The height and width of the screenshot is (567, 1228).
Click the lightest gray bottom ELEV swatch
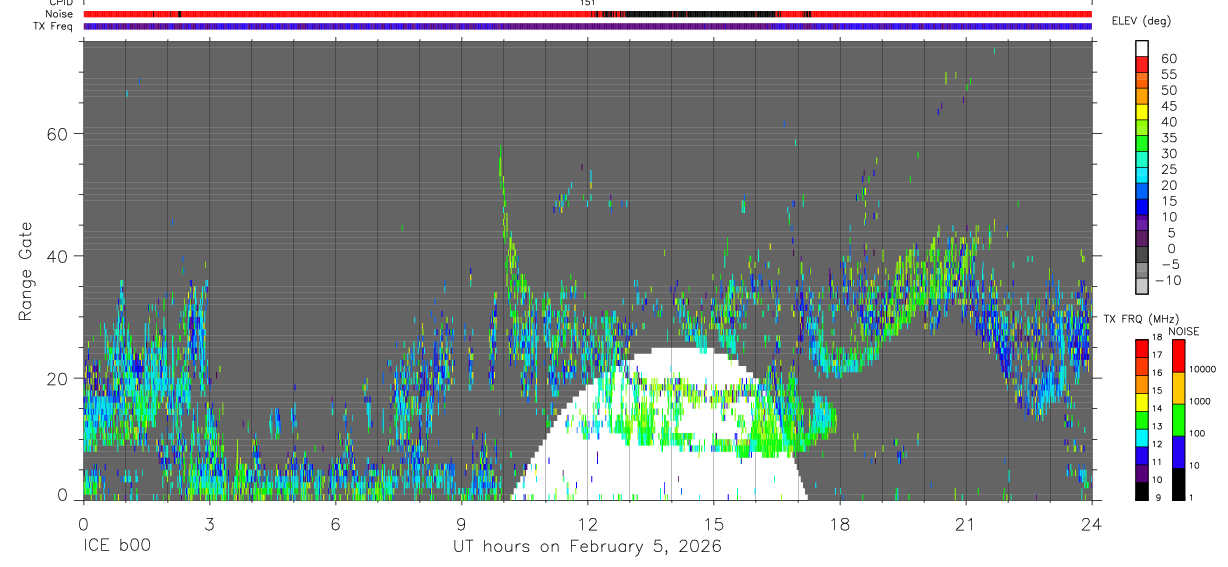coord(1143,284)
